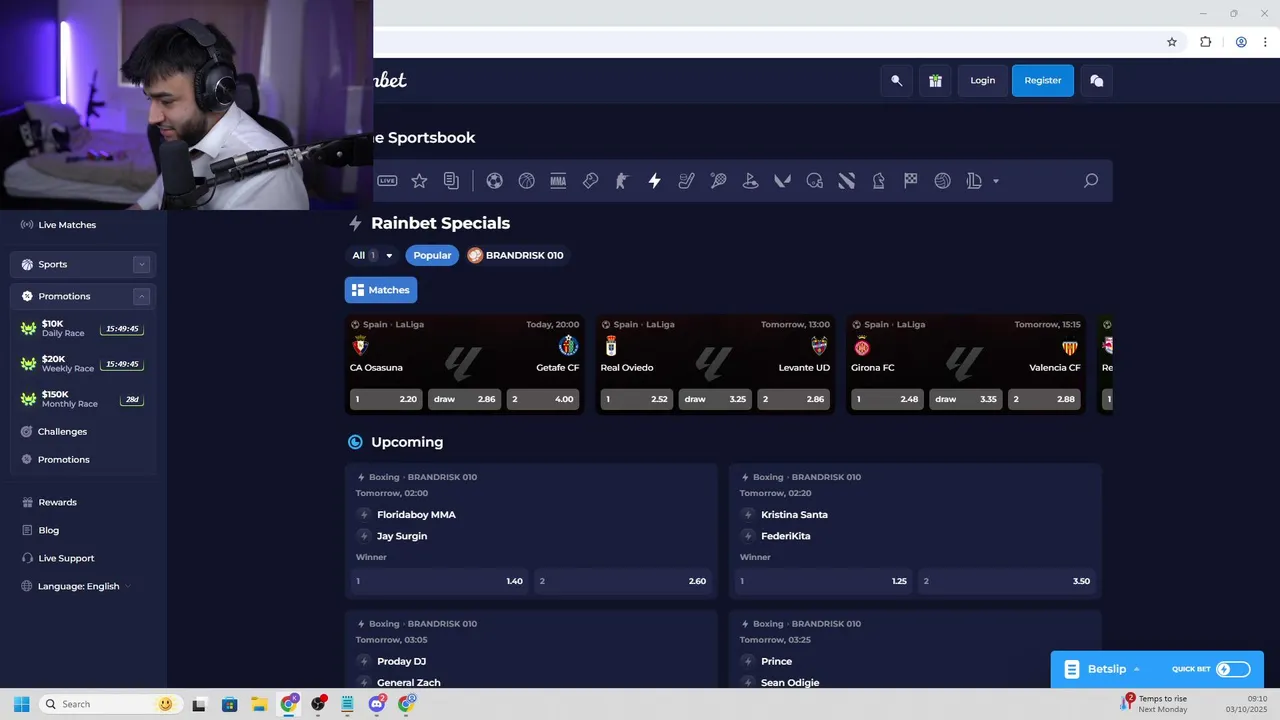Switch to the Matches view
This screenshot has height=720, width=1280.
381,290
